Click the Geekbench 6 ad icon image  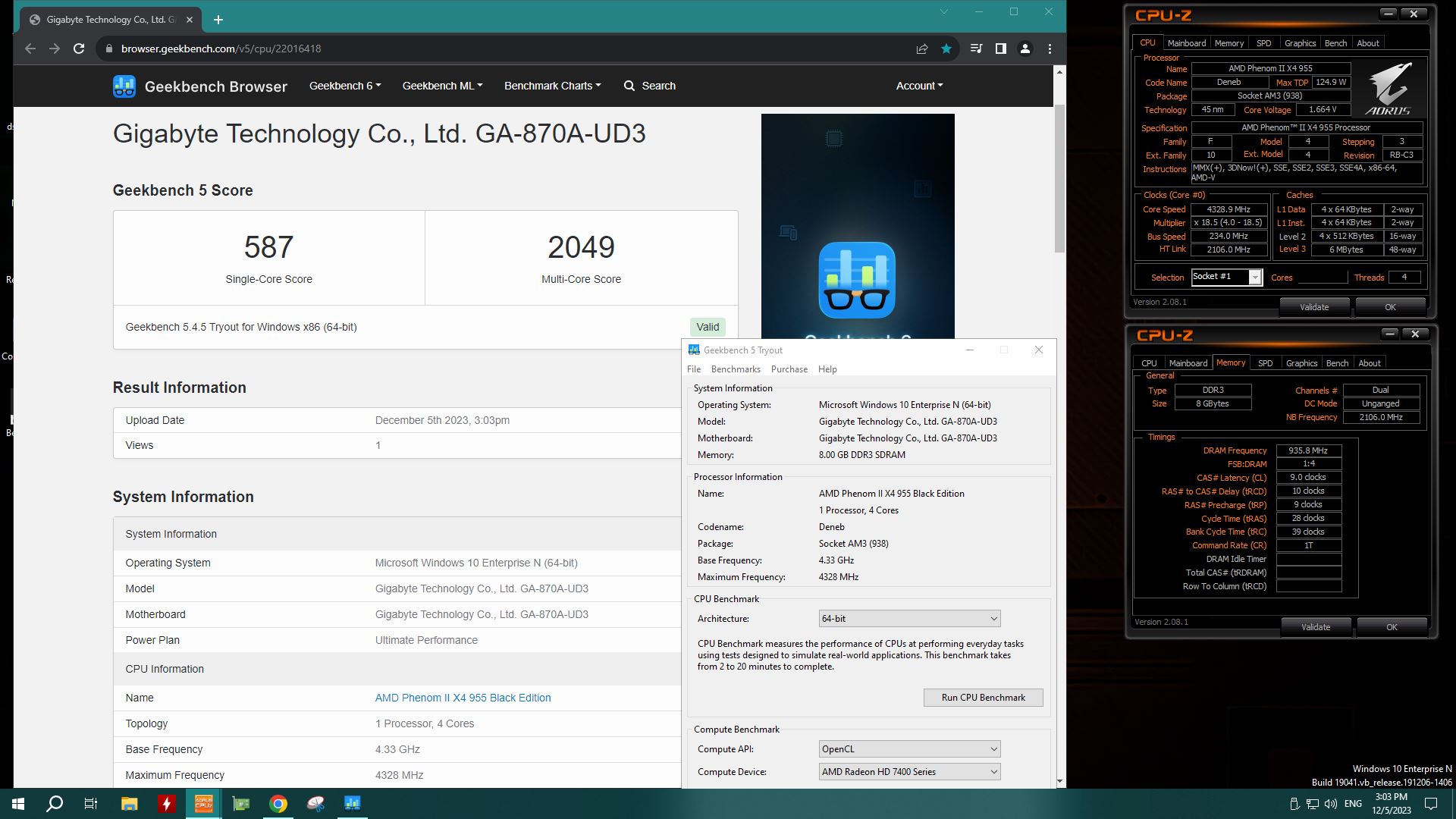[857, 280]
